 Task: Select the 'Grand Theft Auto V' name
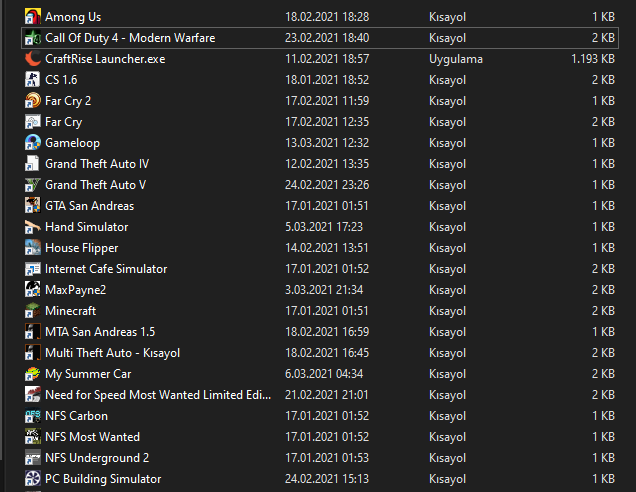pos(96,185)
